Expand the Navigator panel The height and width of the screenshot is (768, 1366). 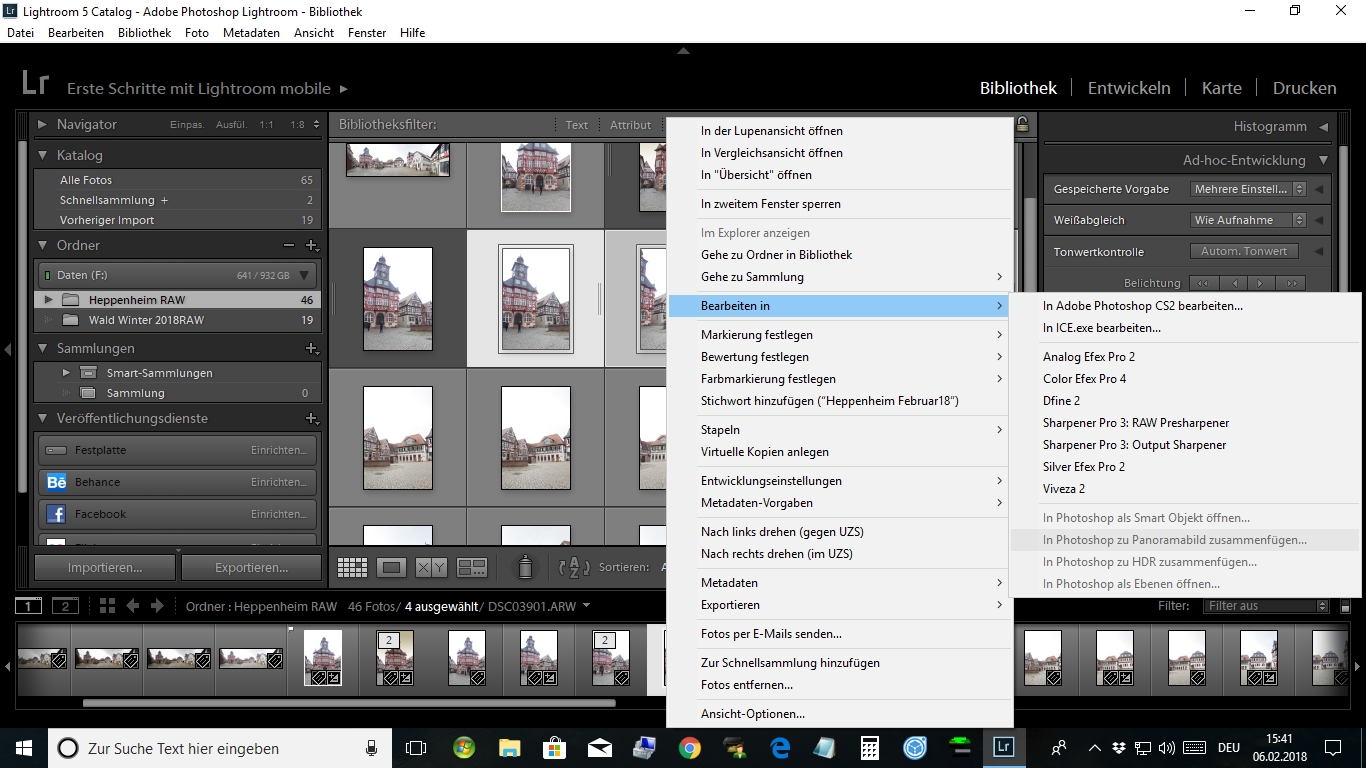point(43,124)
